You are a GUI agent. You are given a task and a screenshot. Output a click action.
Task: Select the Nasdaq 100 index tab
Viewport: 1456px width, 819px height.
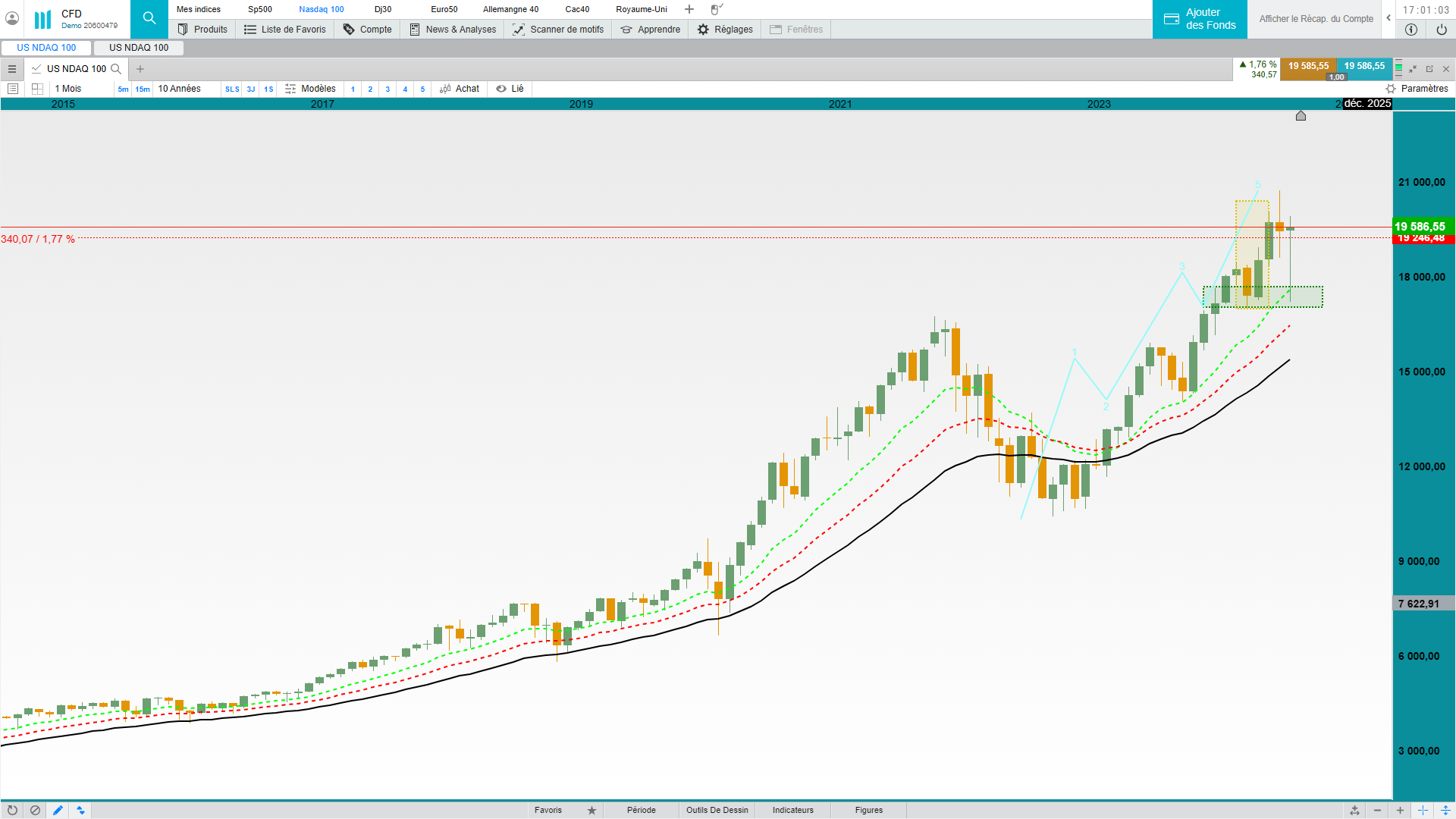point(321,9)
